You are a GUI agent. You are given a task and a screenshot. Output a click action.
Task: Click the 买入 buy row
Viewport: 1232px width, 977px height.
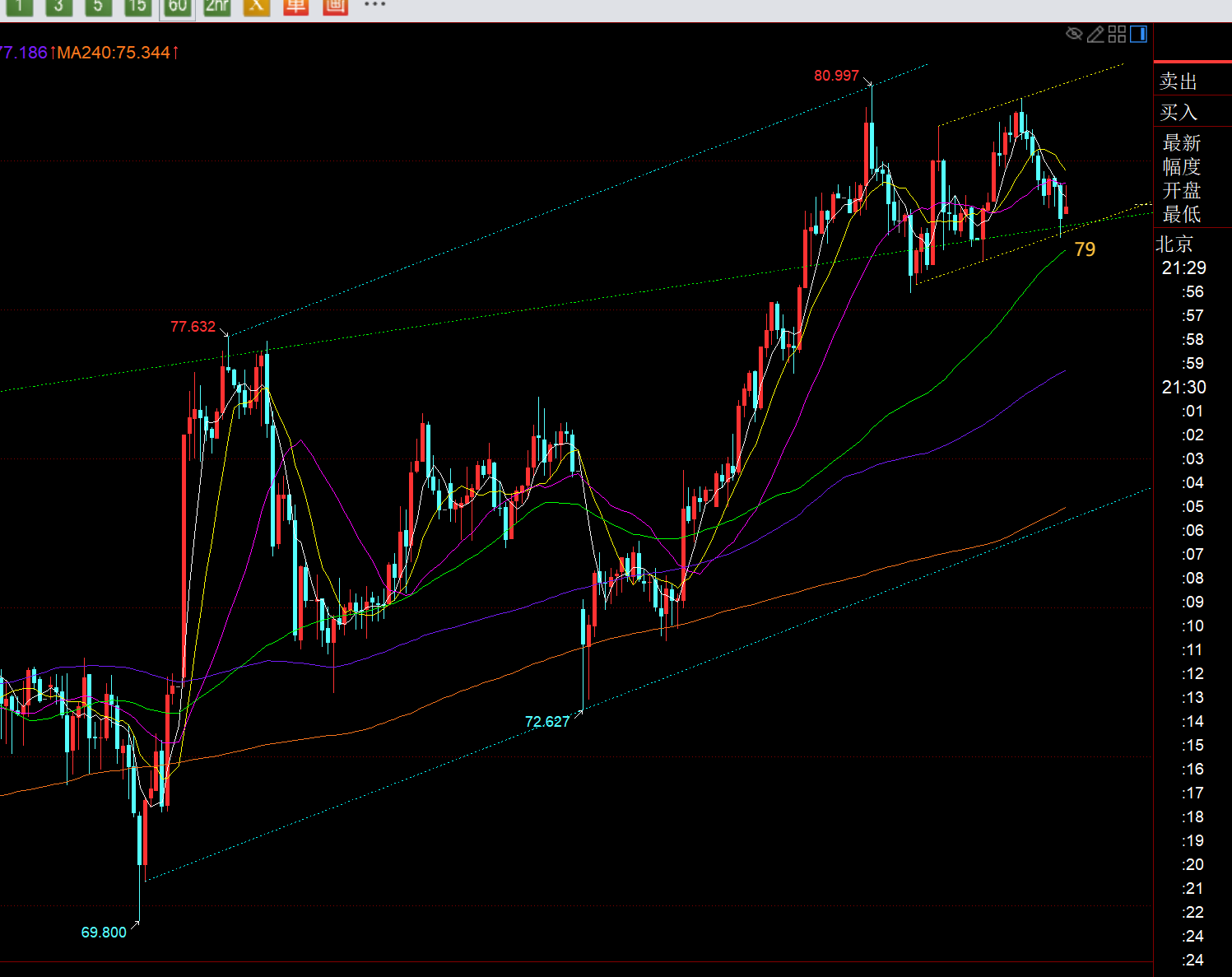pos(1179,112)
